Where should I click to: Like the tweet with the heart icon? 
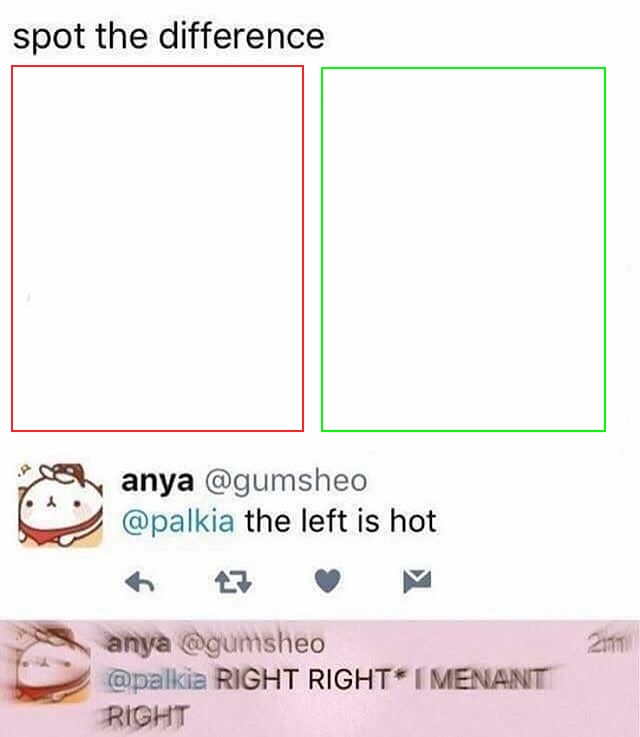[x=327, y=581]
